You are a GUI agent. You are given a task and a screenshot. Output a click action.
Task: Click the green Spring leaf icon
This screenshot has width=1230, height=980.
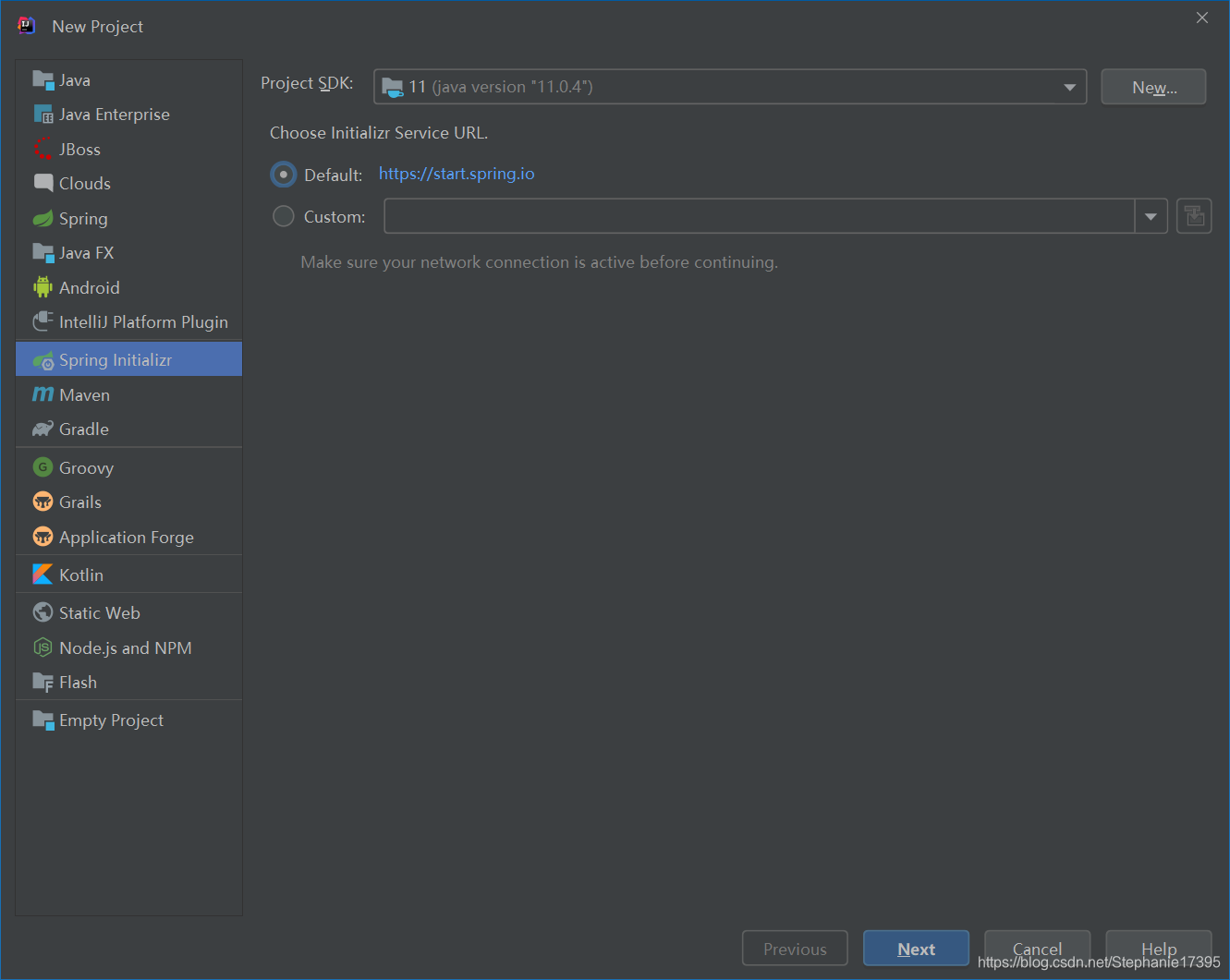pyautogui.click(x=43, y=218)
